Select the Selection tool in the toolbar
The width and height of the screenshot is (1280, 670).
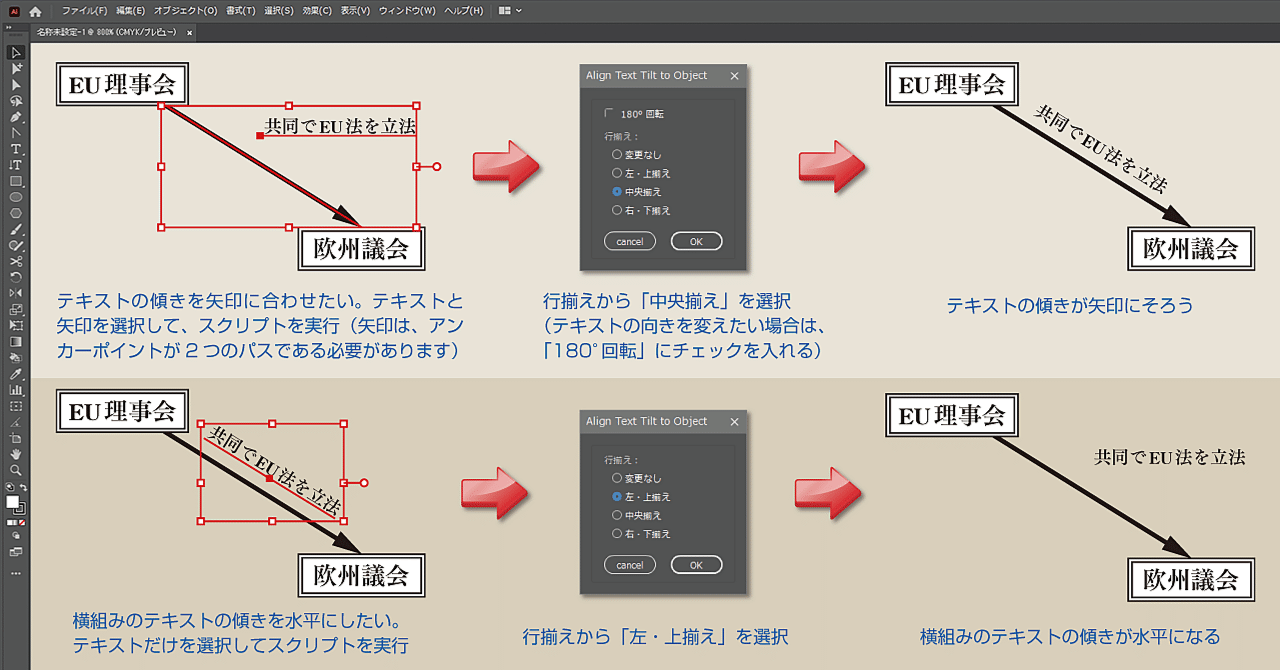[15, 52]
